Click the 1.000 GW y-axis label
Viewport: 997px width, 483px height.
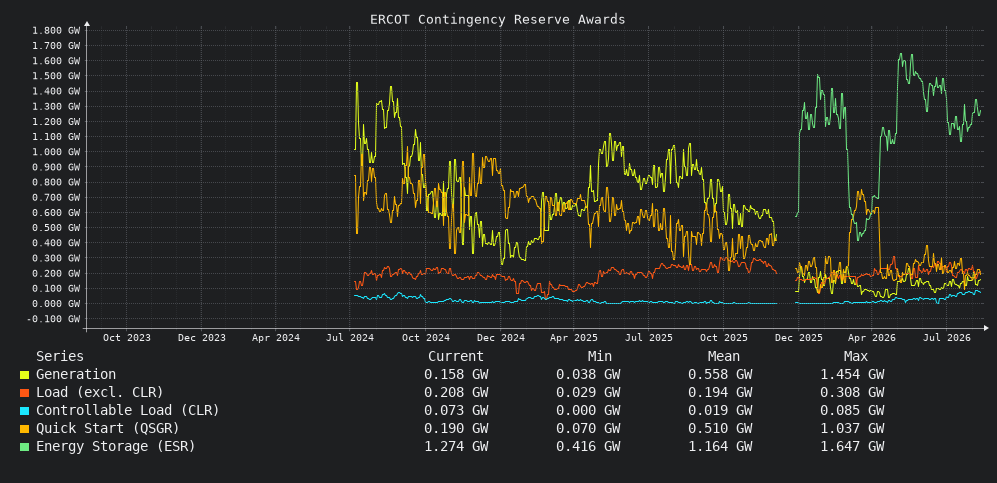pyautogui.click(x=56, y=152)
